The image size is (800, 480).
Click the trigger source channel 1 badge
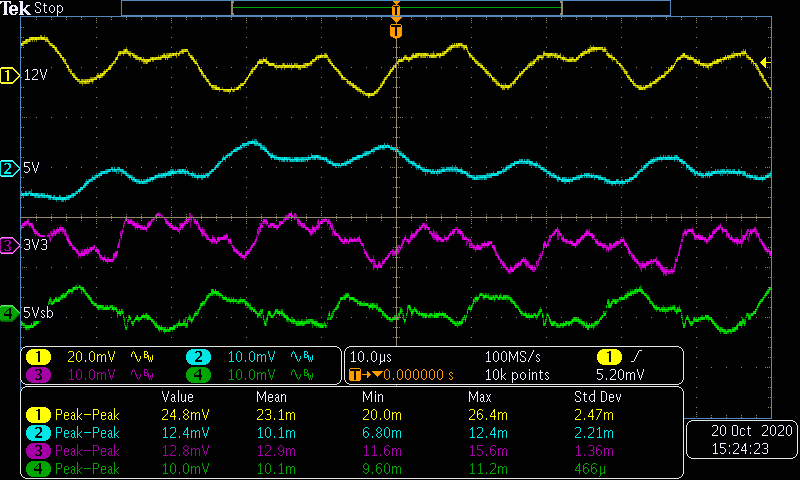tap(609, 357)
